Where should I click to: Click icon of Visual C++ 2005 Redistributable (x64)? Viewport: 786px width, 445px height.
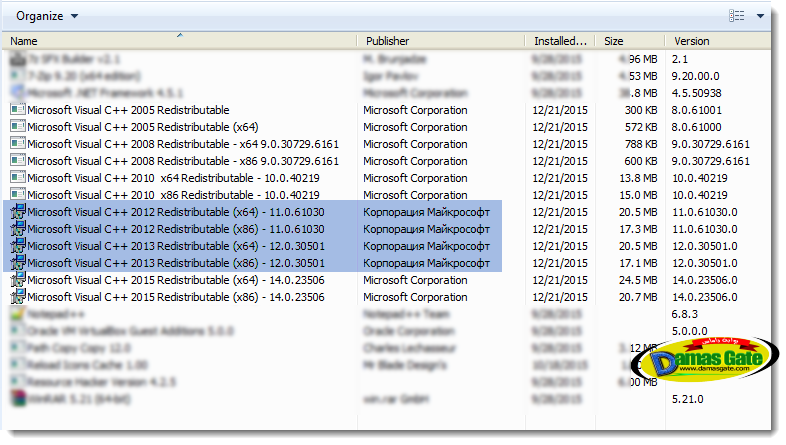[18, 127]
